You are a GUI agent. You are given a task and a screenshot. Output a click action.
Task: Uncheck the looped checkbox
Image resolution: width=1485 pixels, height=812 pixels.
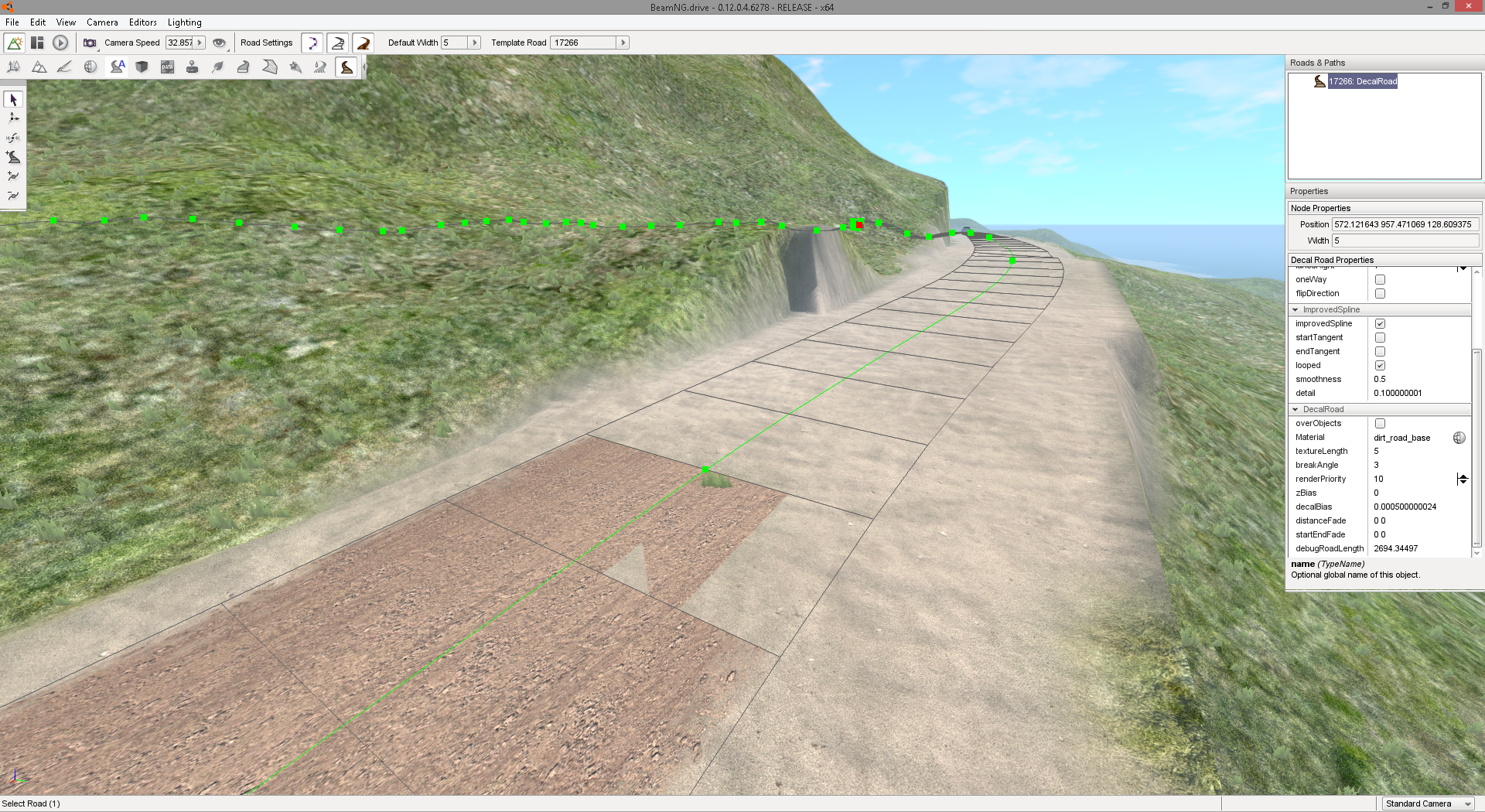pyautogui.click(x=1380, y=366)
